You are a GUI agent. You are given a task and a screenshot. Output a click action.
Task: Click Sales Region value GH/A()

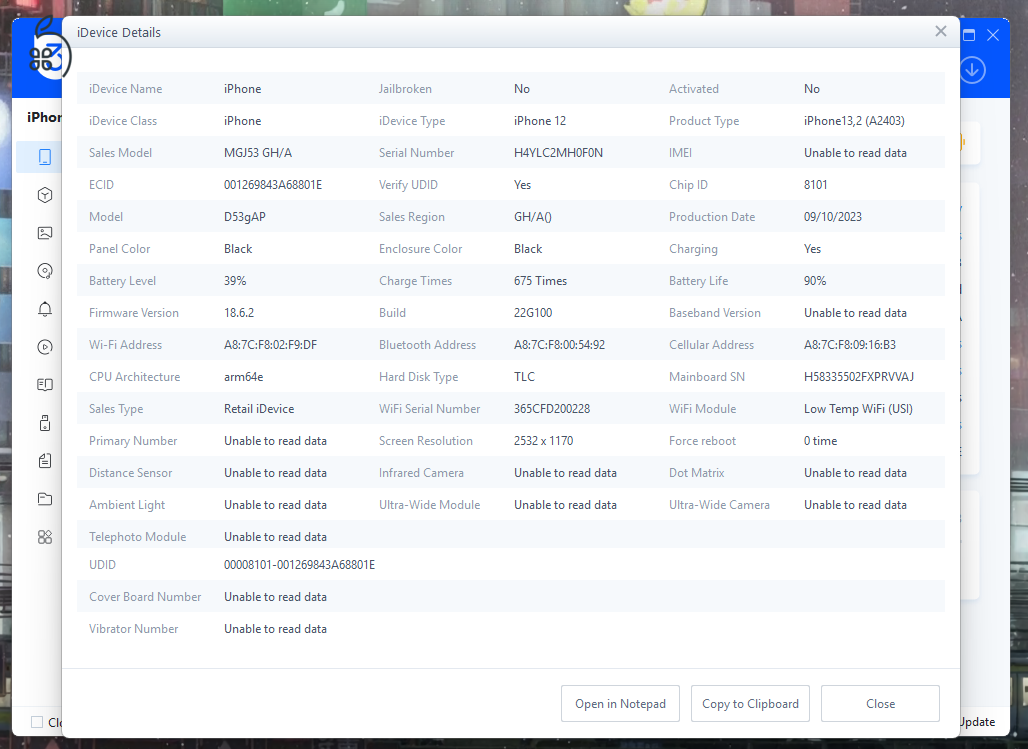coord(532,217)
